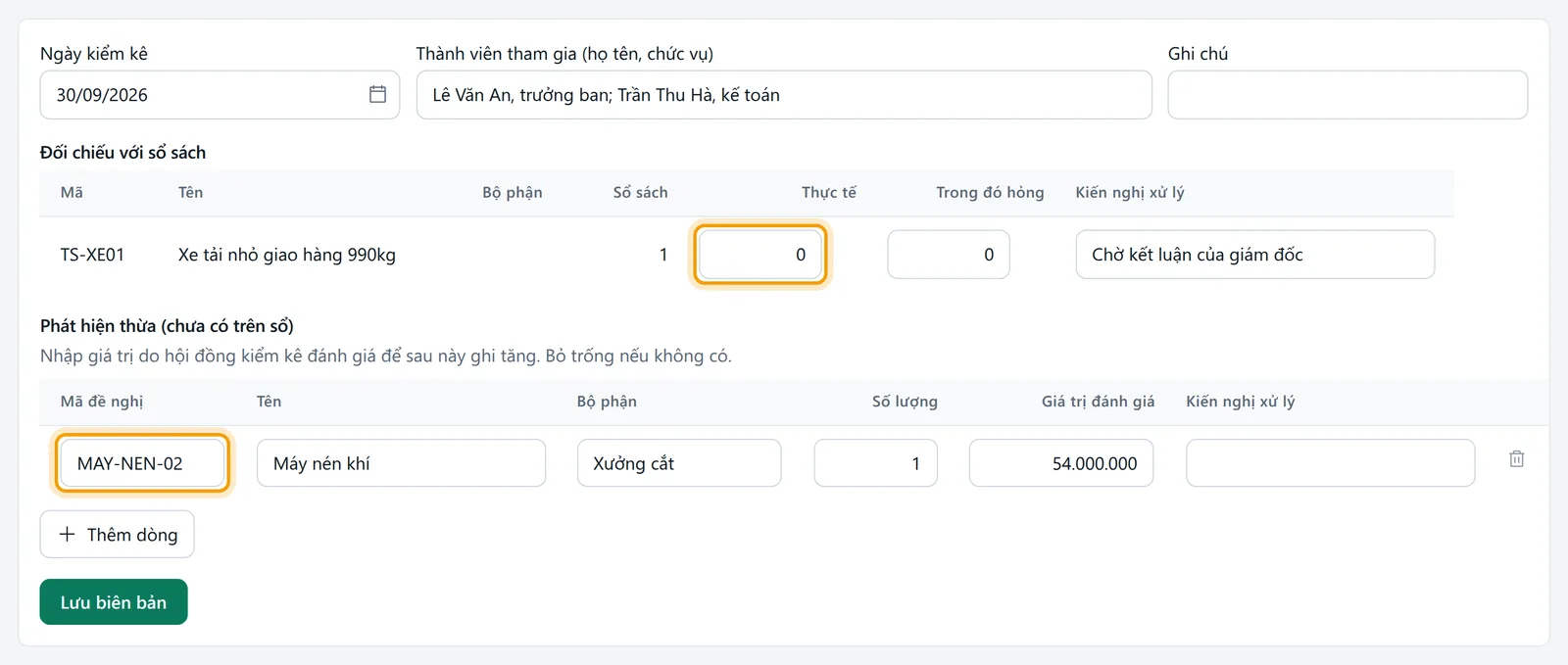Edit the Trong đó hỏng value for TS-XE01
This screenshot has width=1568, height=665.
tap(949, 255)
